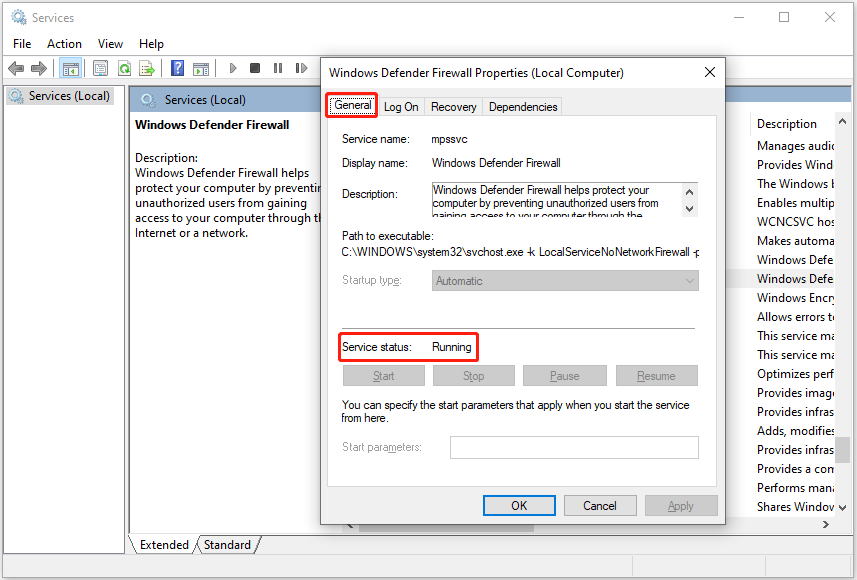
Task: Switch to the Standard view tab
Action: coord(227,545)
